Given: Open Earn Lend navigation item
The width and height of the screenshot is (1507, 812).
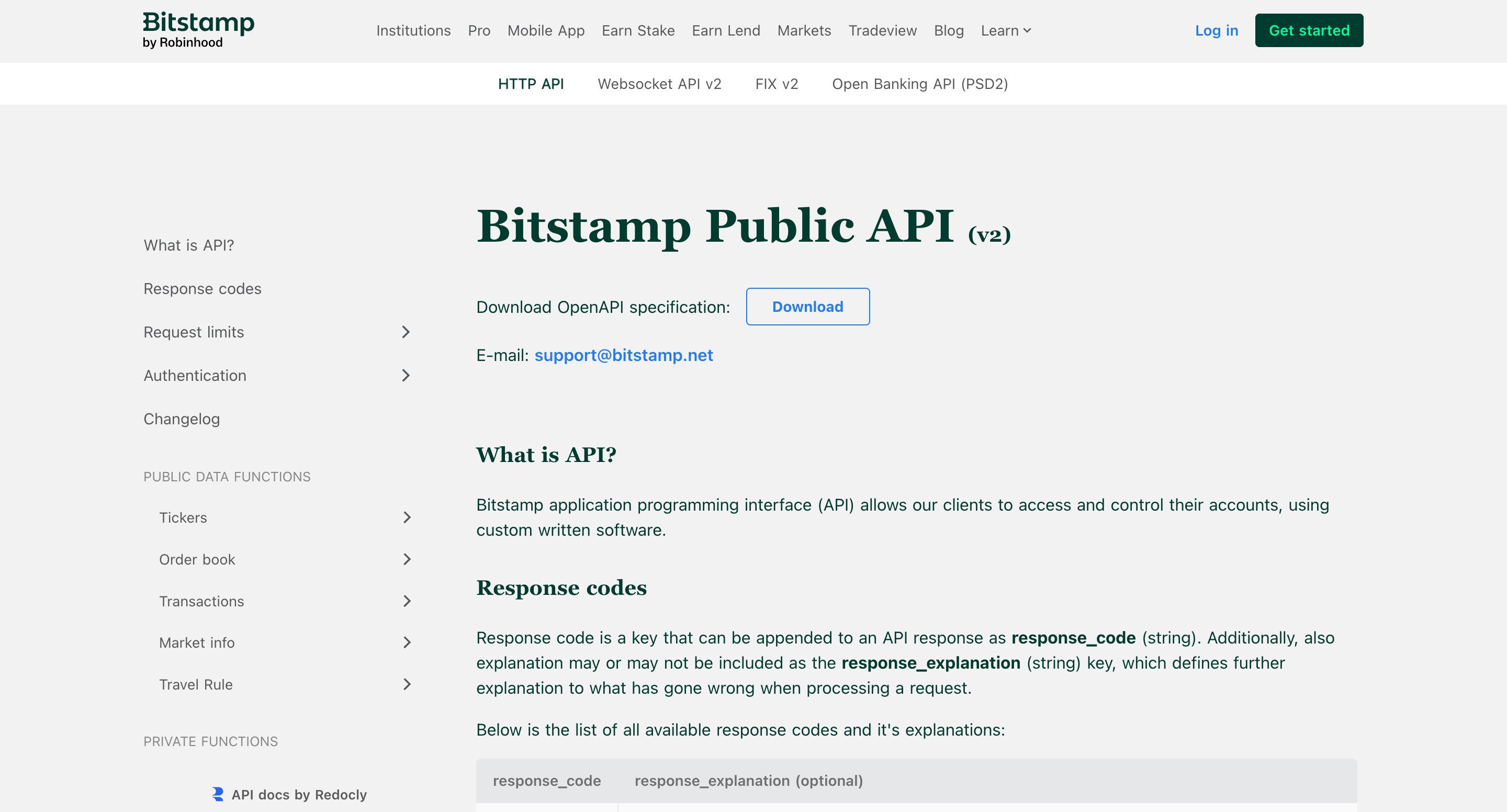Looking at the screenshot, I should (x=726, y=30).
